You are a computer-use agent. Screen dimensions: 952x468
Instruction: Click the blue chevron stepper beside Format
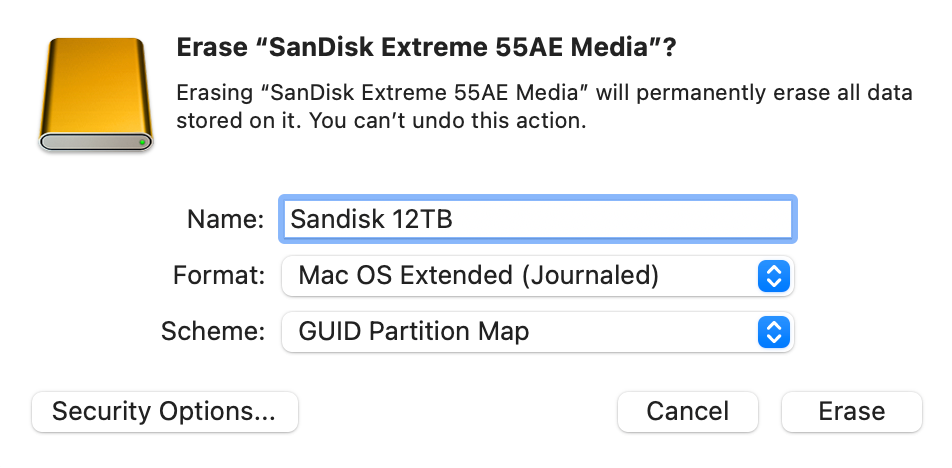[774, 276]
